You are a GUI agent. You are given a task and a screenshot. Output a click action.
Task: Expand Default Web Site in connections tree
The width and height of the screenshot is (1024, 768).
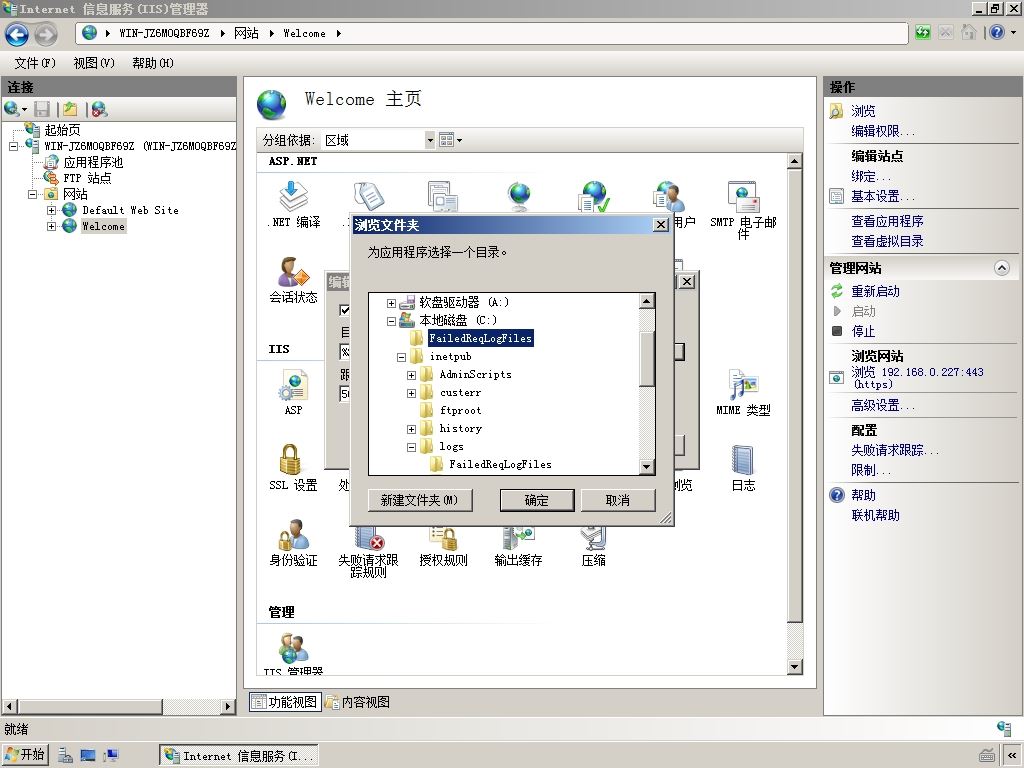[x=51, y=210]
